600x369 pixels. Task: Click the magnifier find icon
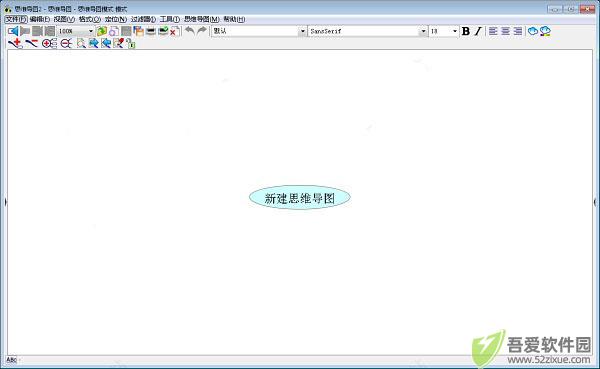[81, 44]
